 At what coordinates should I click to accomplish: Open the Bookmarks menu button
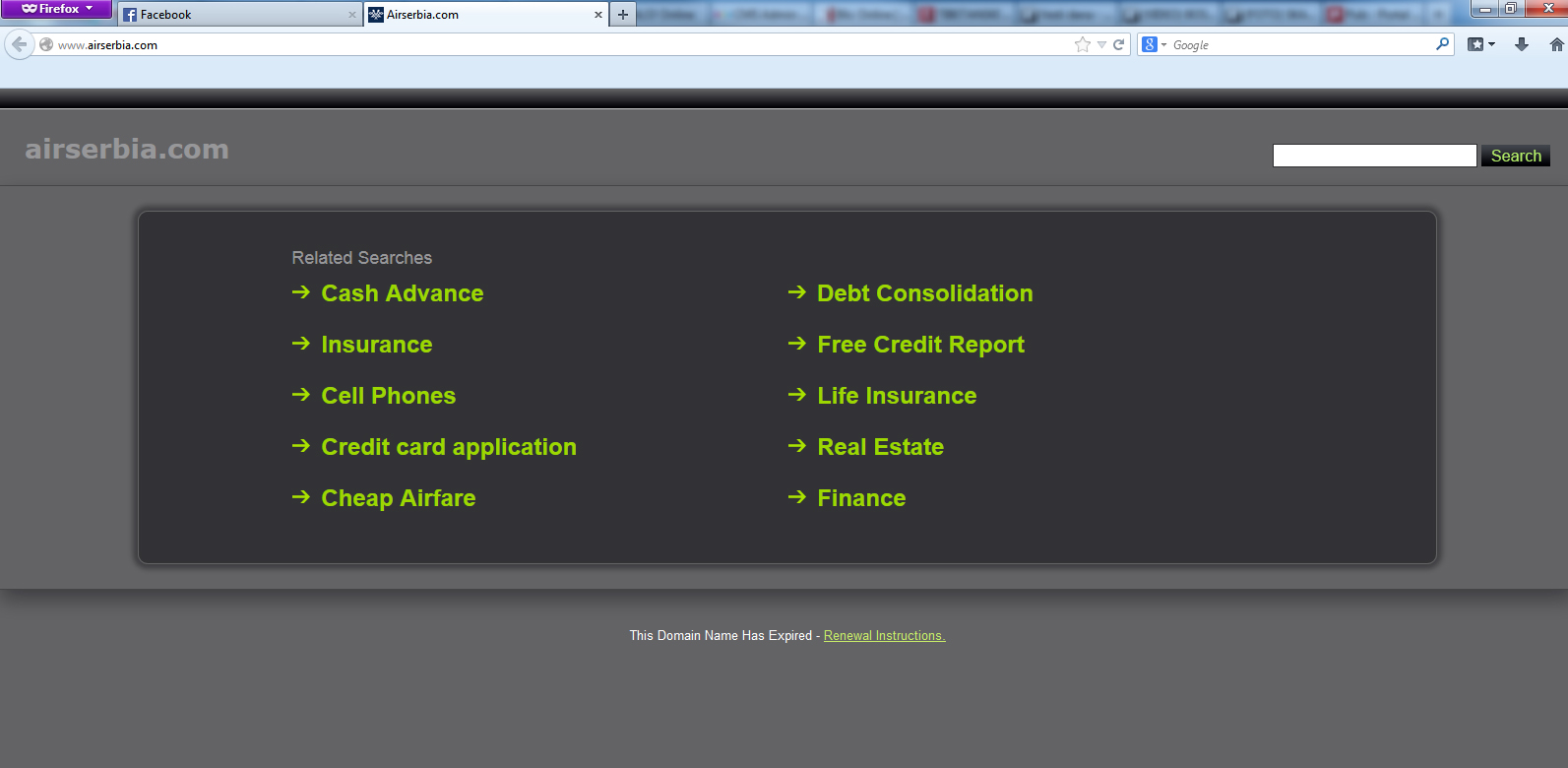click(x=1480, y=44)
